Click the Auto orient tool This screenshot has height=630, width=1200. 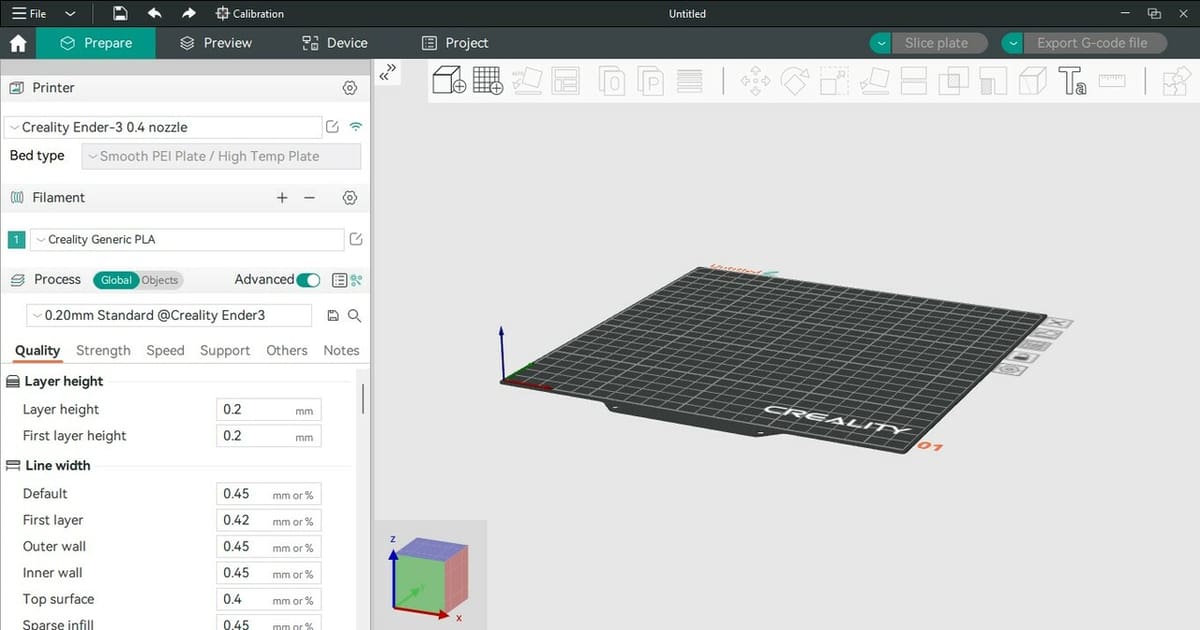tap(526, 80)
